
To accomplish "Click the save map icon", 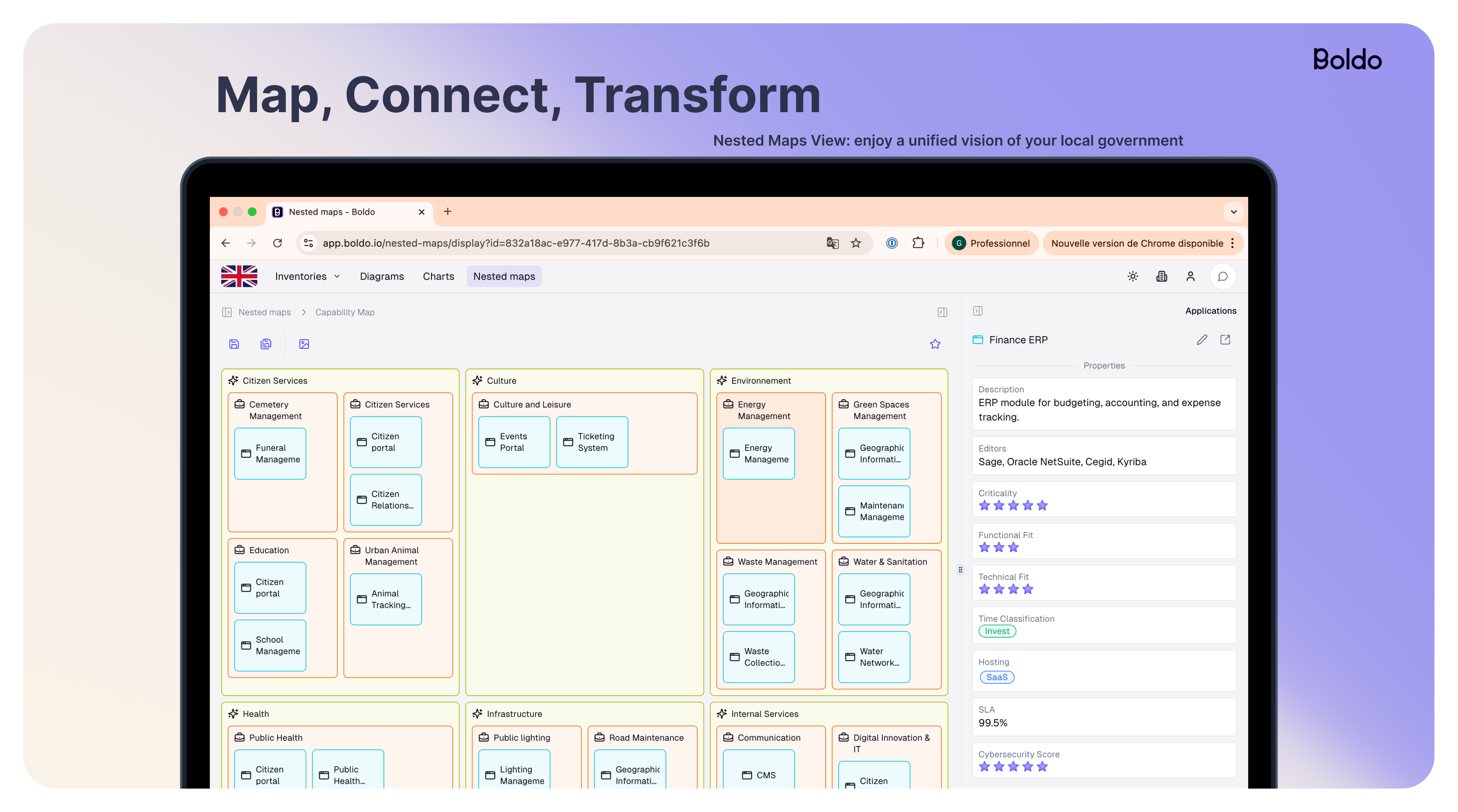I will click(x=234, y=344).
